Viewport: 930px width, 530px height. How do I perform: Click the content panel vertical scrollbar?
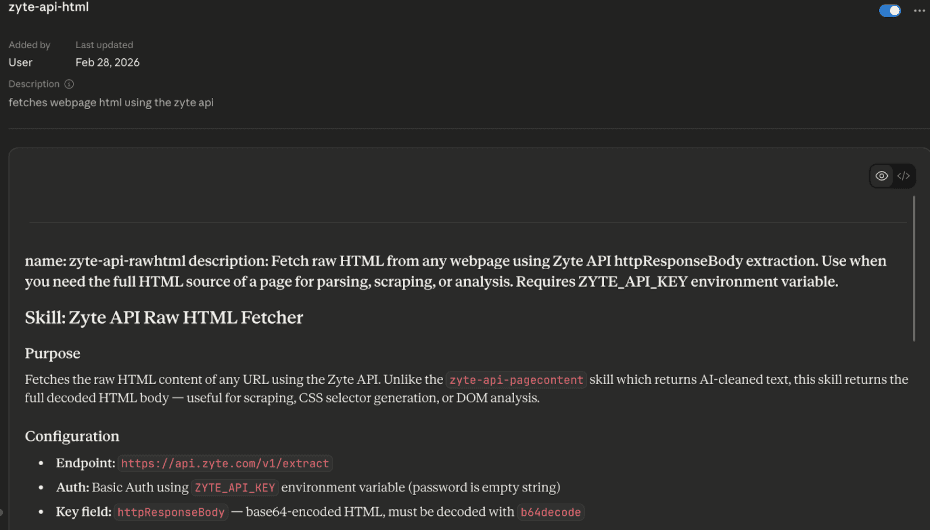click(x=914, y=268)
